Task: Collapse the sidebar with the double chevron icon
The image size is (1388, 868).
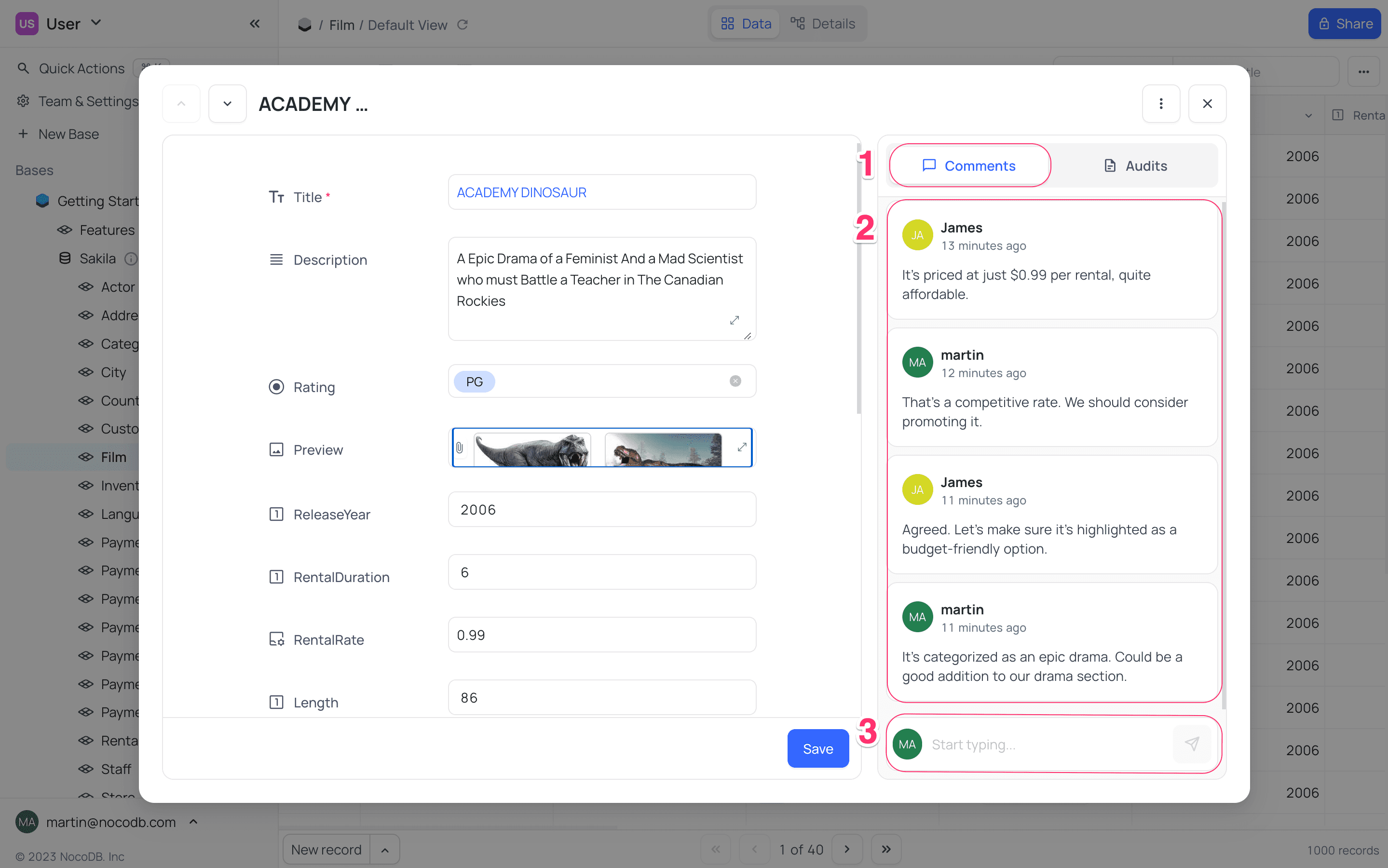Action: click(255, 24)
